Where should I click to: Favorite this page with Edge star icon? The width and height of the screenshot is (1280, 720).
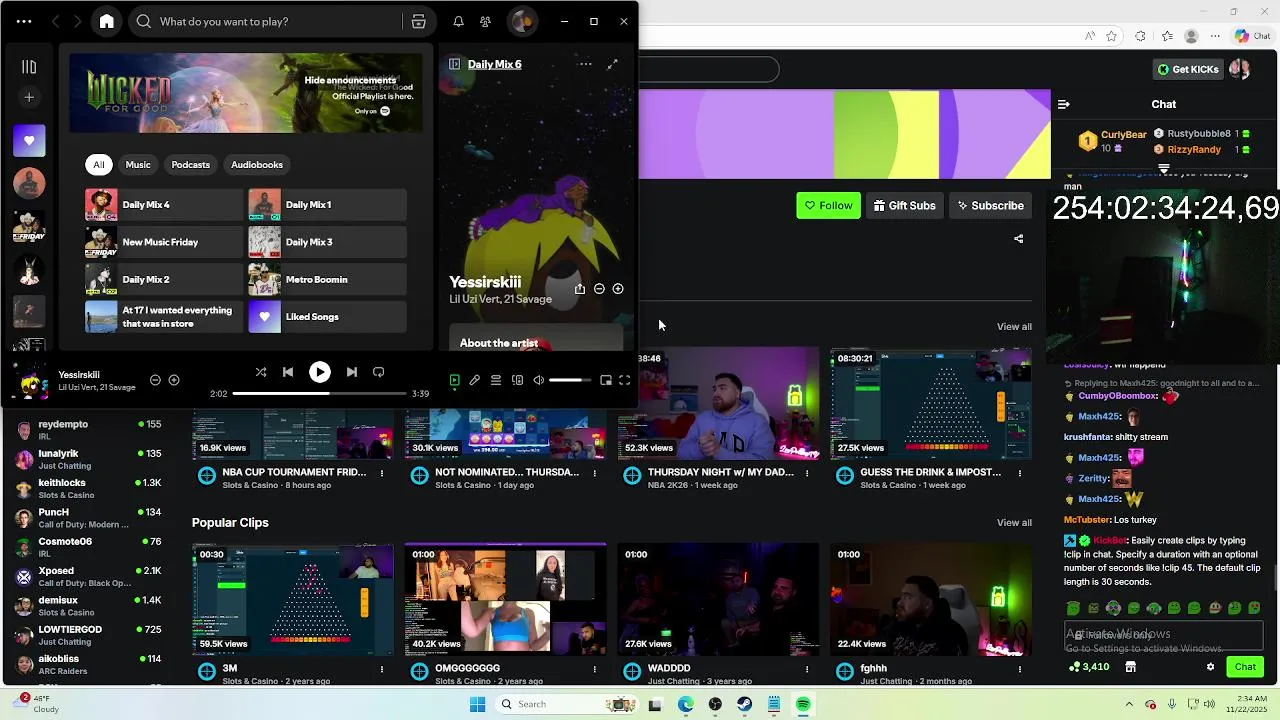[x=1111, y=36]
